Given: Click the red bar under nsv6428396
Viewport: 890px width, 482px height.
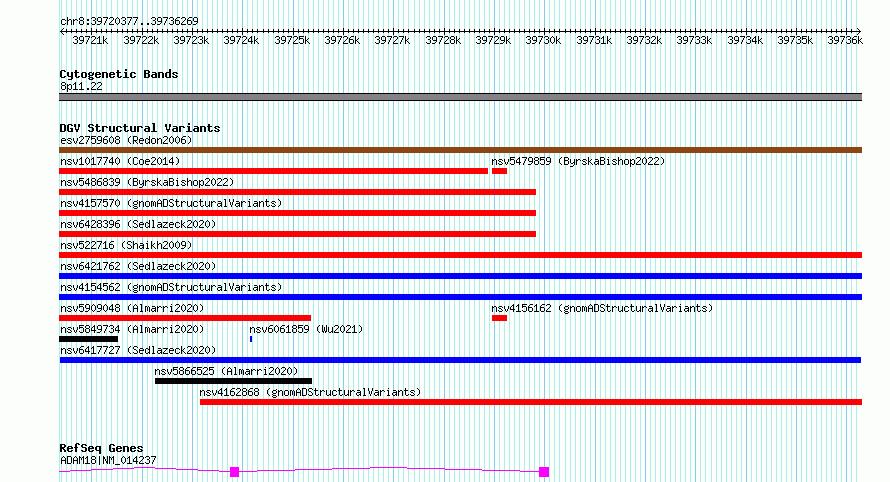Looking at the screenshot, I should (x=297, y=234).
